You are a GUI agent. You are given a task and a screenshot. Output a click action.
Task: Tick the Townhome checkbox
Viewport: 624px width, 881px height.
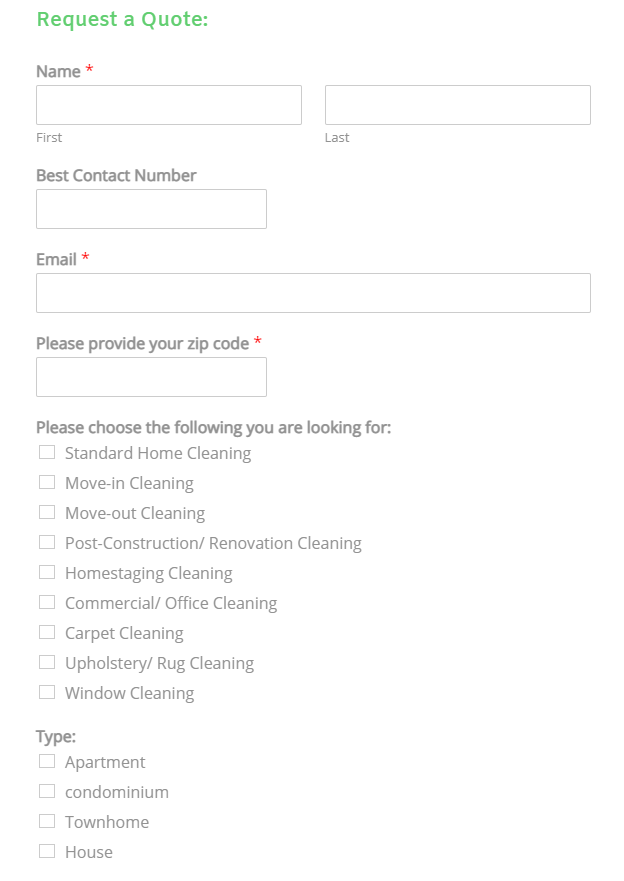(x=47, y=822)
